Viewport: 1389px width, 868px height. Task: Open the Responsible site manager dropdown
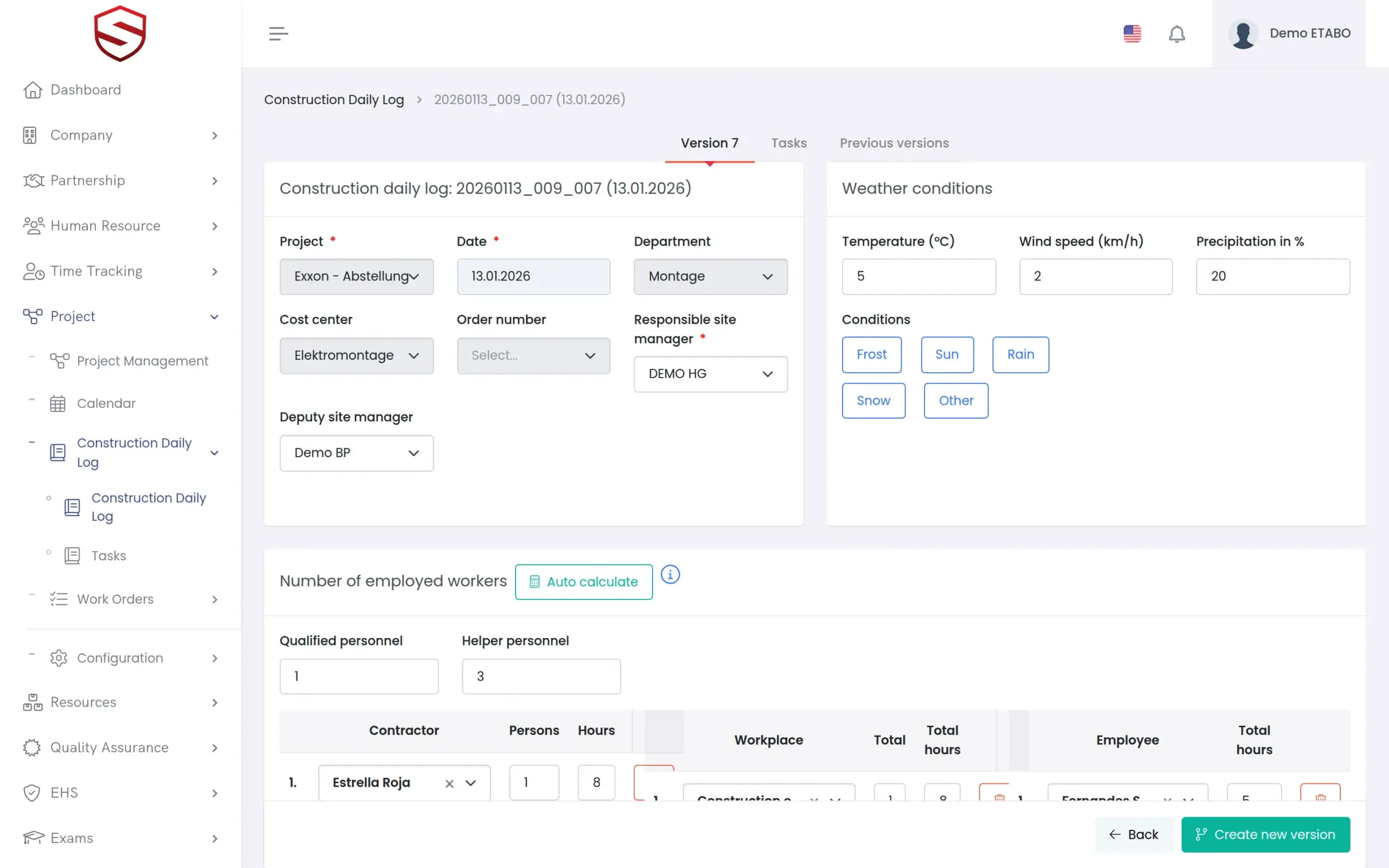tap(710, 374)
